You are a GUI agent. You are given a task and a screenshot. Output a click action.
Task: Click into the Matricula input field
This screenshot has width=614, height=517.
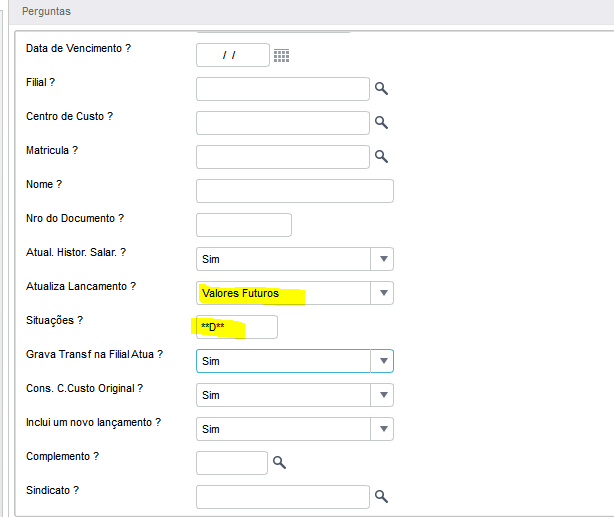coord(283,157)
